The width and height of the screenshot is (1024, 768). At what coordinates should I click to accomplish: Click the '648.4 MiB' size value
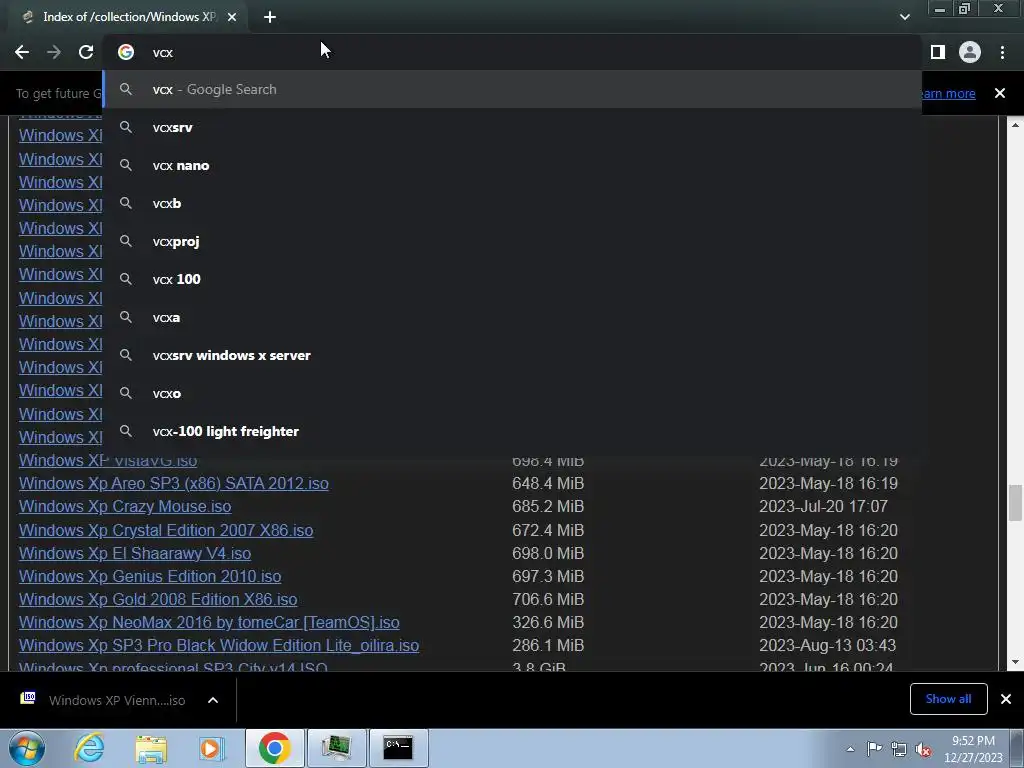(548, 483)
